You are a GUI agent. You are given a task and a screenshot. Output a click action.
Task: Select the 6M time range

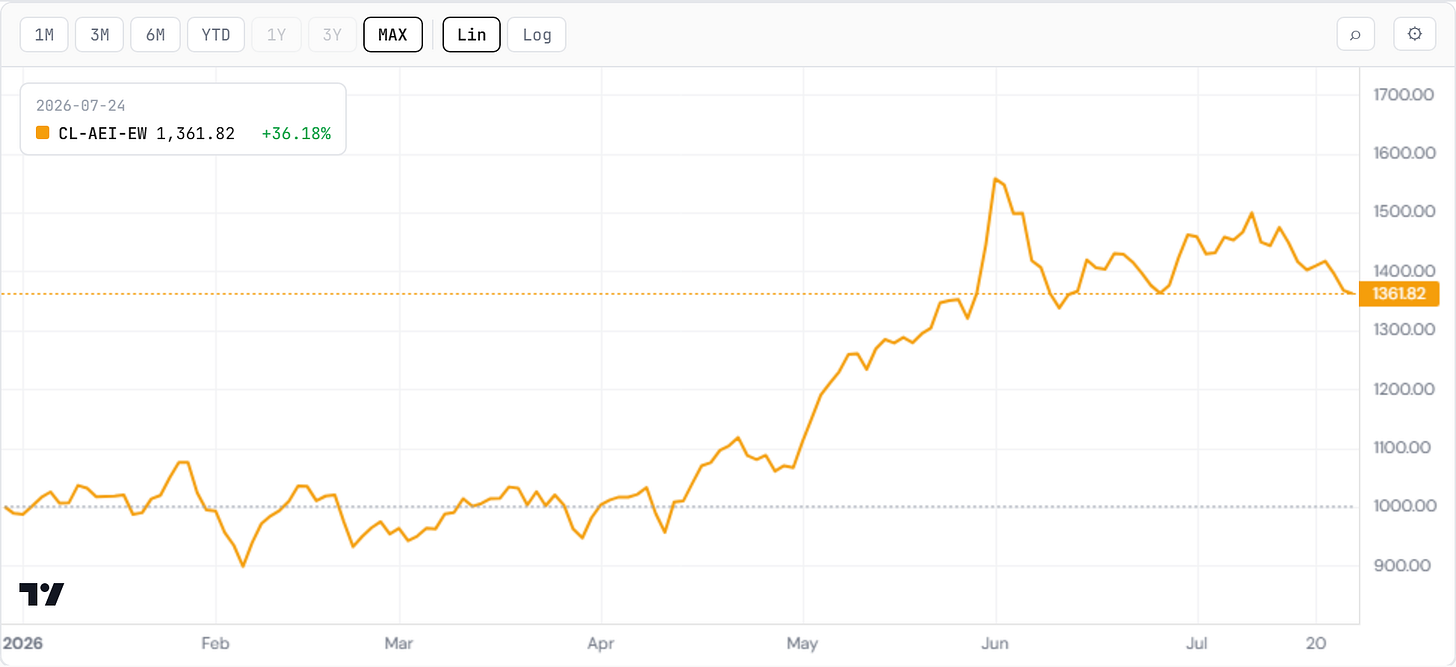click(x=155, y=35)
